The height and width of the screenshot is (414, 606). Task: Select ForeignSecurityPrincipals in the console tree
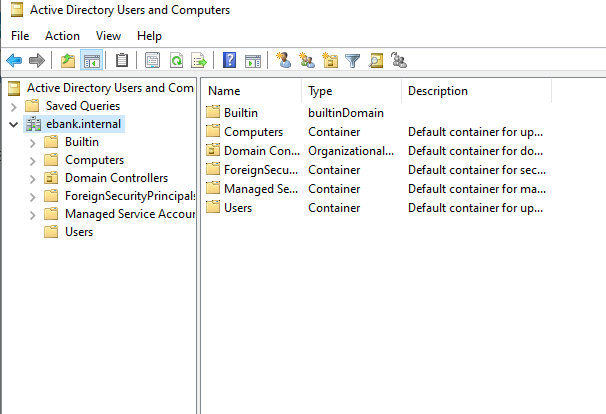point(130,196)
